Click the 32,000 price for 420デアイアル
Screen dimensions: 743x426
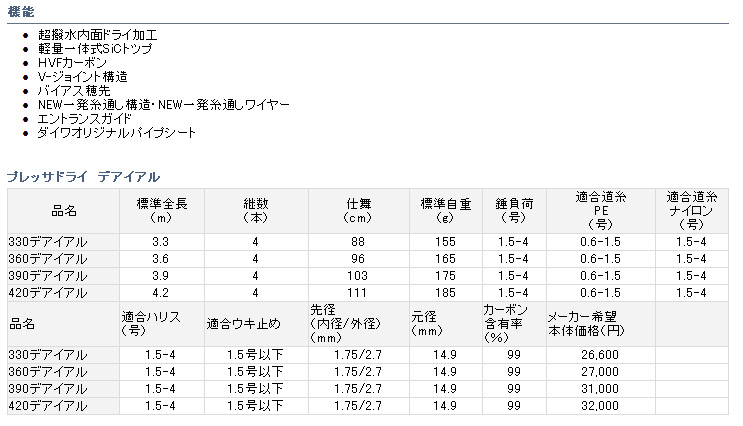point(600,406)
